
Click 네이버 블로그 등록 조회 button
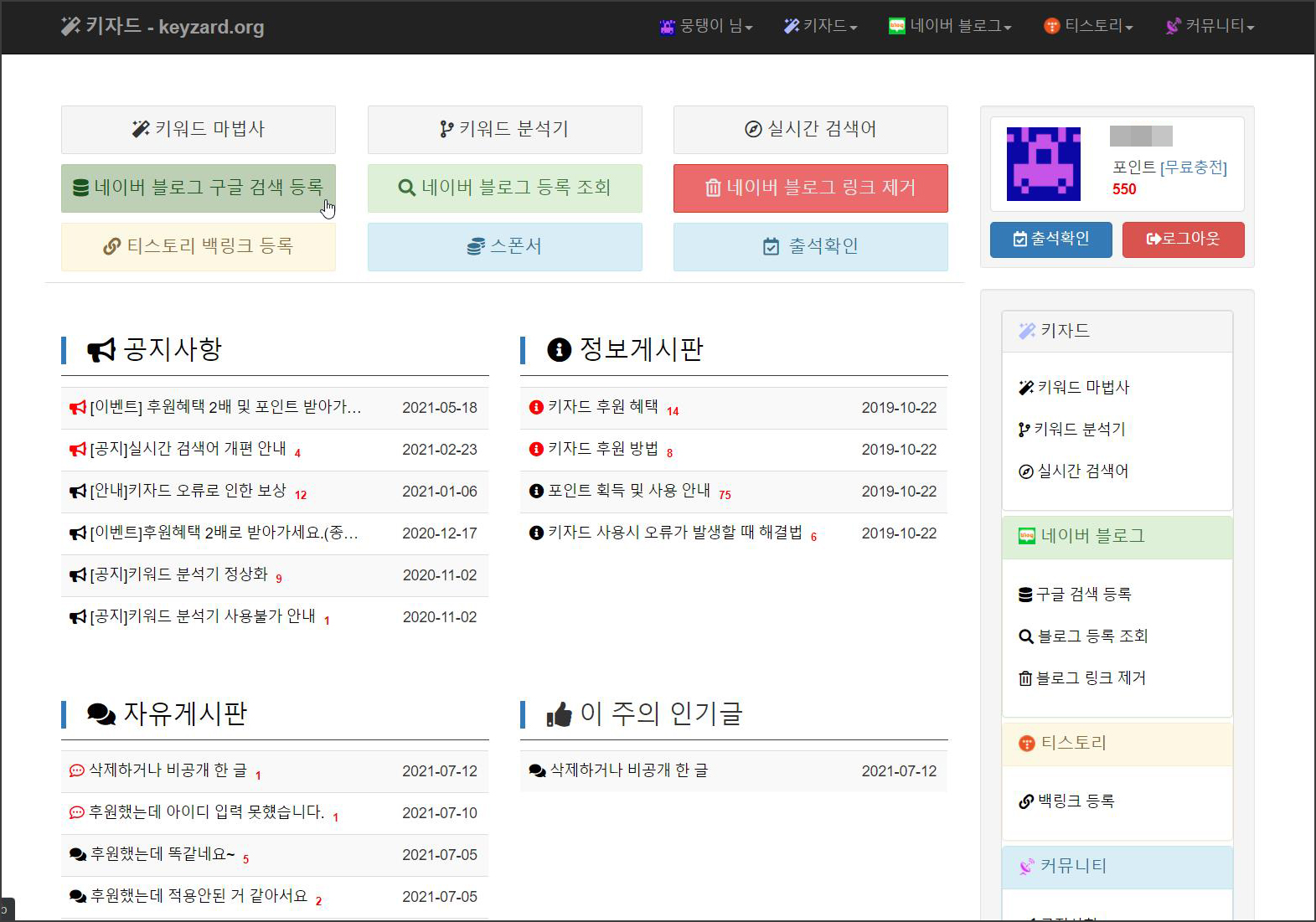[505, 188]
